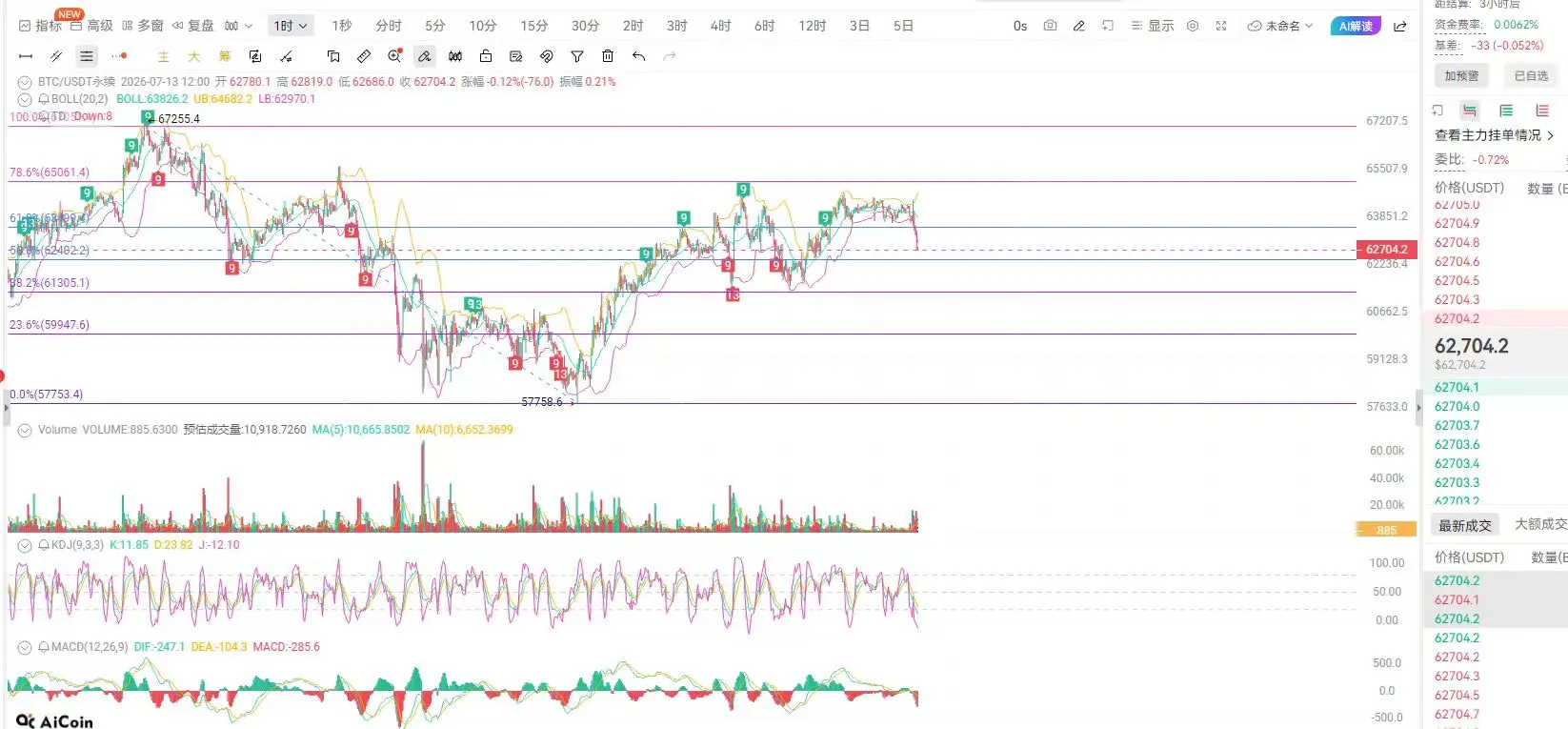
Task: Toggle the highlighted brush drawing tool
Action: [425, 56]
